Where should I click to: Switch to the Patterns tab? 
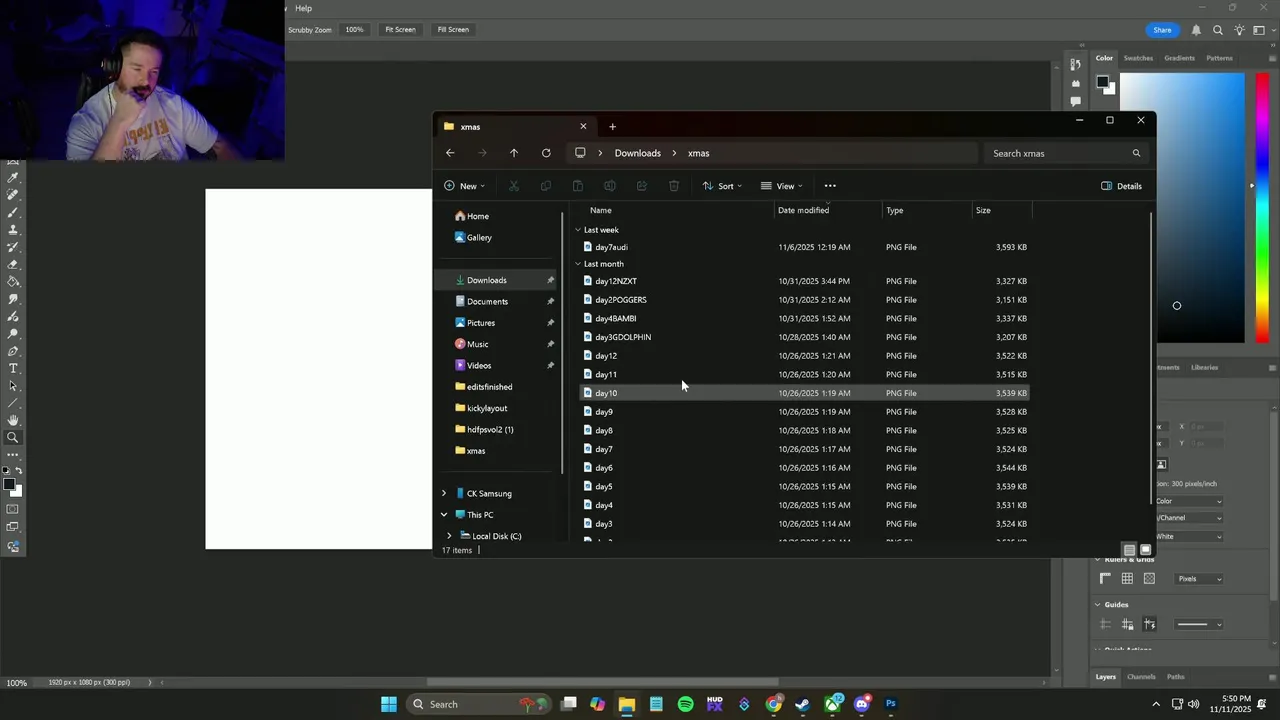click(x=1219, y=58)
